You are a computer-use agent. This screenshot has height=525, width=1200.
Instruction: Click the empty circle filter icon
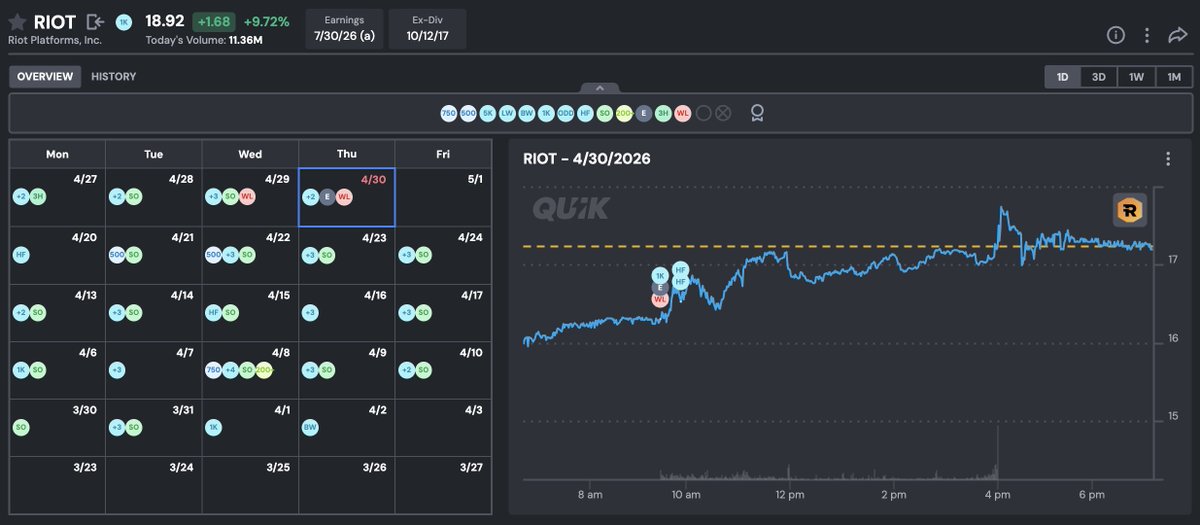[703, 113]
